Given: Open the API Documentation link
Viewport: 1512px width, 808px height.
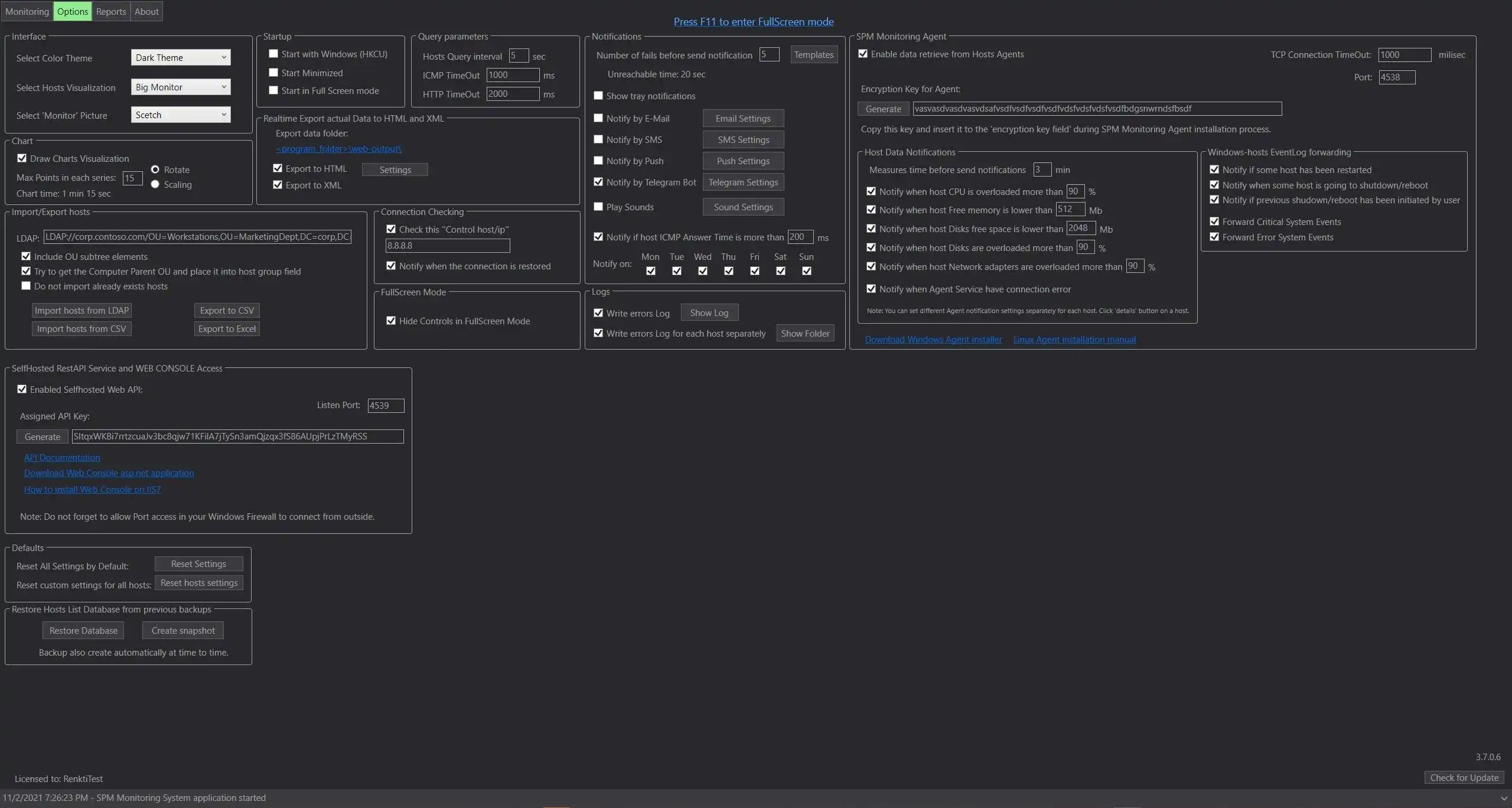Looking at the screenshot, I should pos(62,457).
